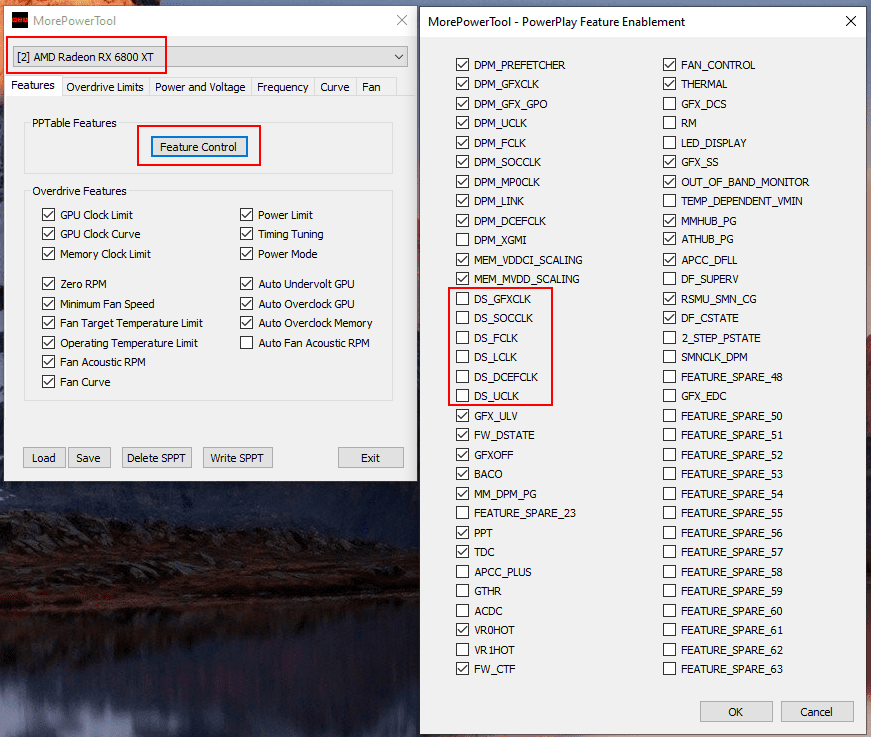871x737 pixels.
Task: Toggle FAN_CONTROL checkbox
Action: pyautogui.click(x=669, y=65)
